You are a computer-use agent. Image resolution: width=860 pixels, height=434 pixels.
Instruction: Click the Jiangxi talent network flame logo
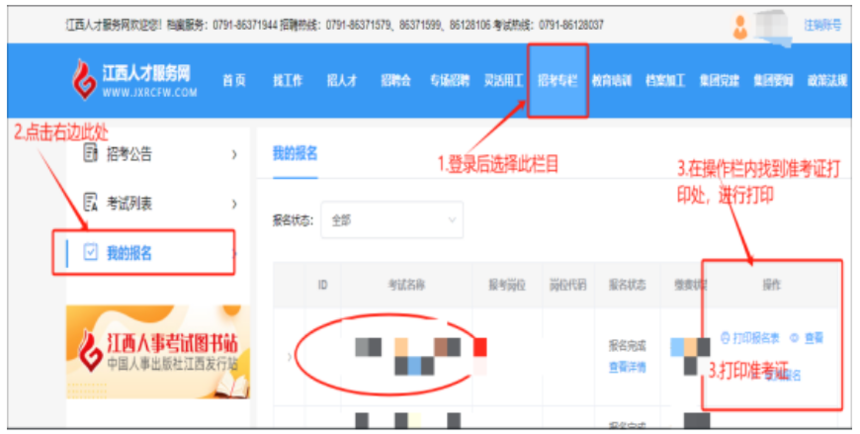[84, 79]
